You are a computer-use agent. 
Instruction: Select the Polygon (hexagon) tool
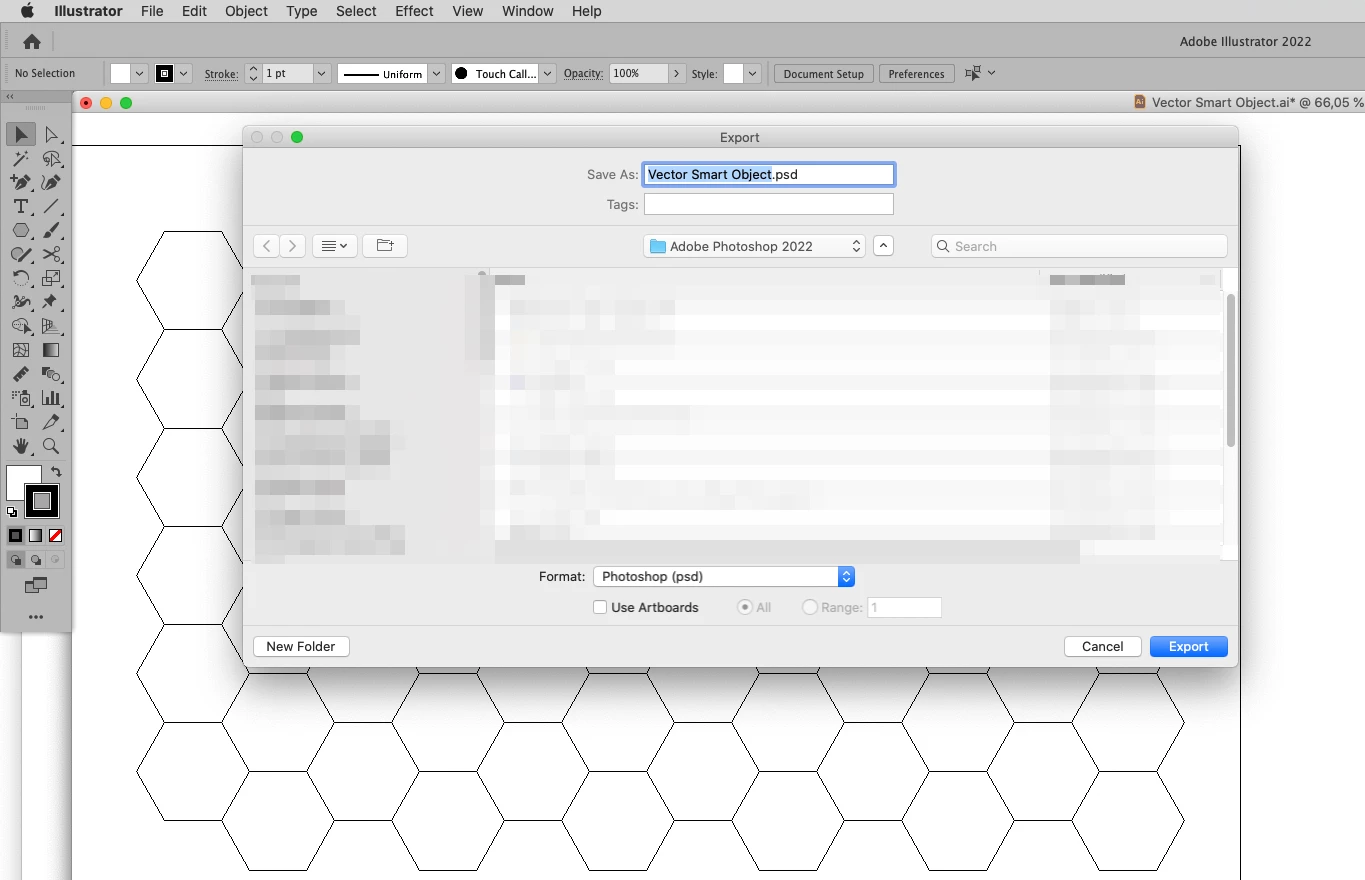tap(21, 230)
